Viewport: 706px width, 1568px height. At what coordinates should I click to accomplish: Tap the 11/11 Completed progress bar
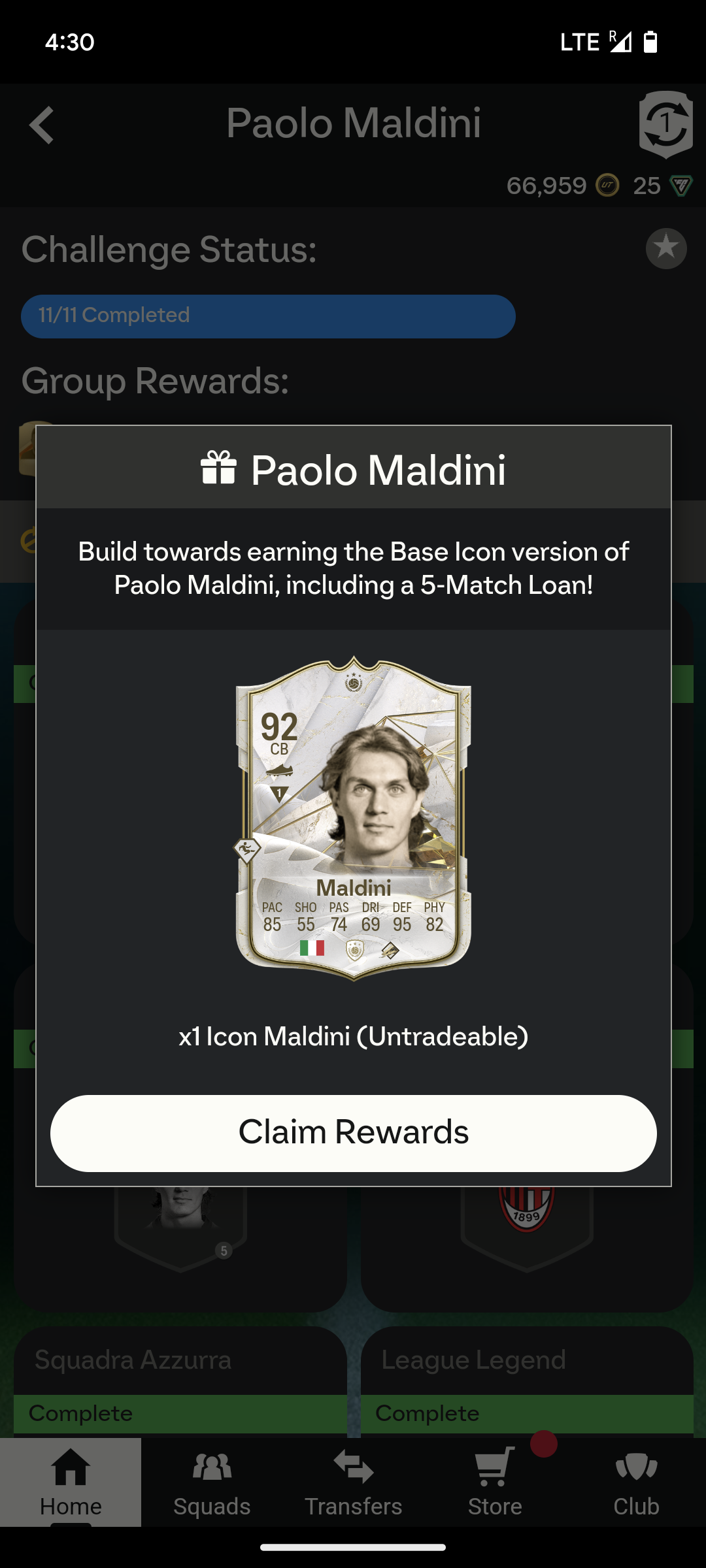tap(268, 316)
